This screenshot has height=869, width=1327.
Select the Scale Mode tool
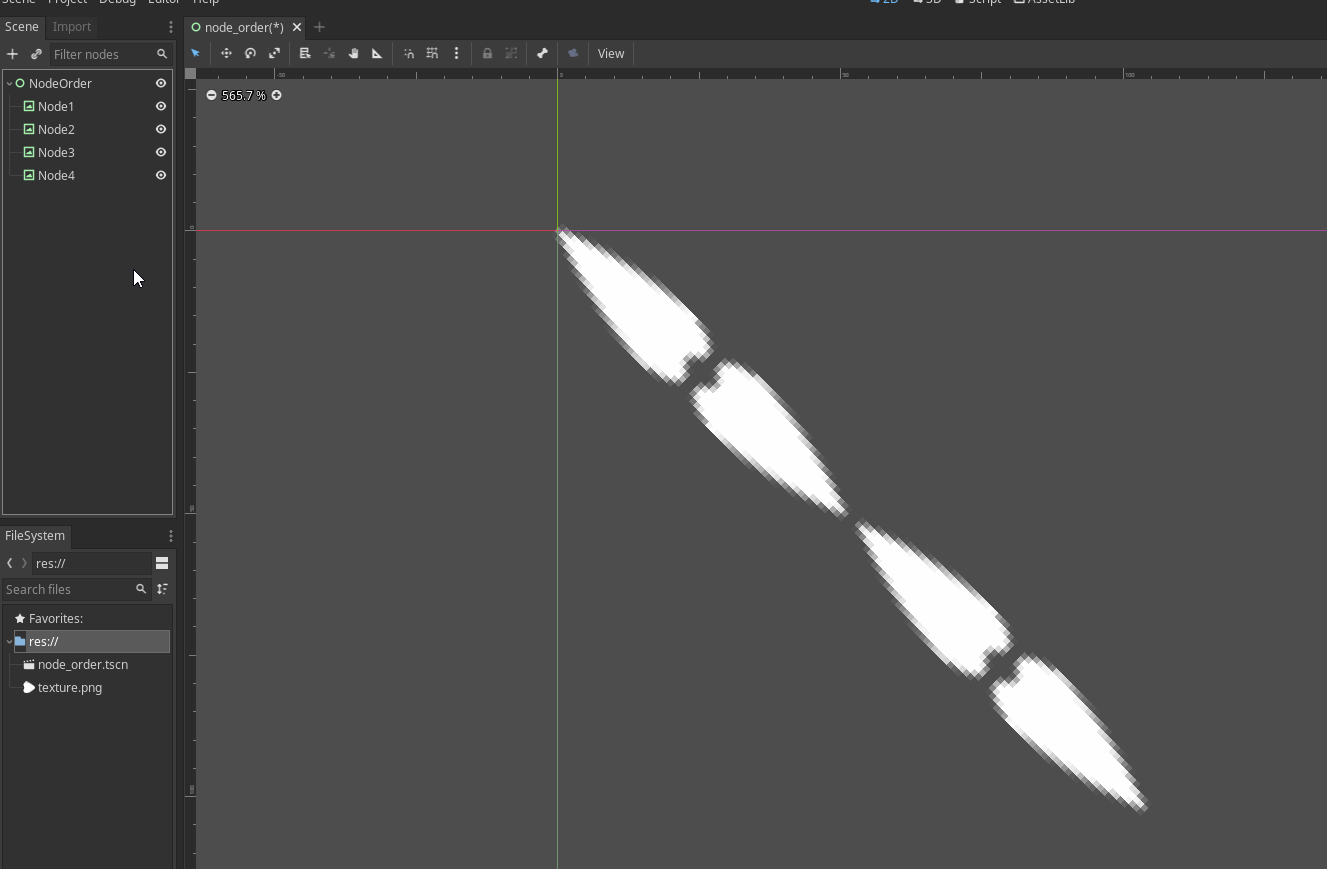275,53
